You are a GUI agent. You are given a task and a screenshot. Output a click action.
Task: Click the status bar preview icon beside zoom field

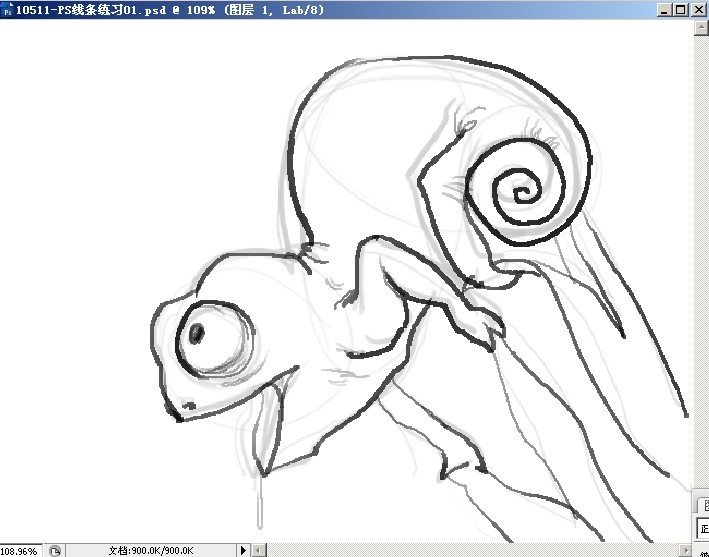55,551
